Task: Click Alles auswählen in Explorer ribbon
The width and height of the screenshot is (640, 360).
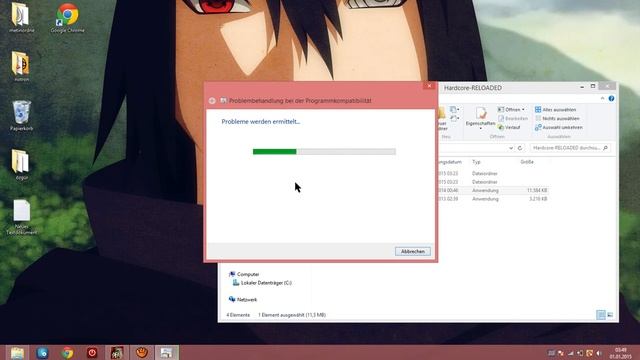Action: [x=556, y=109]
